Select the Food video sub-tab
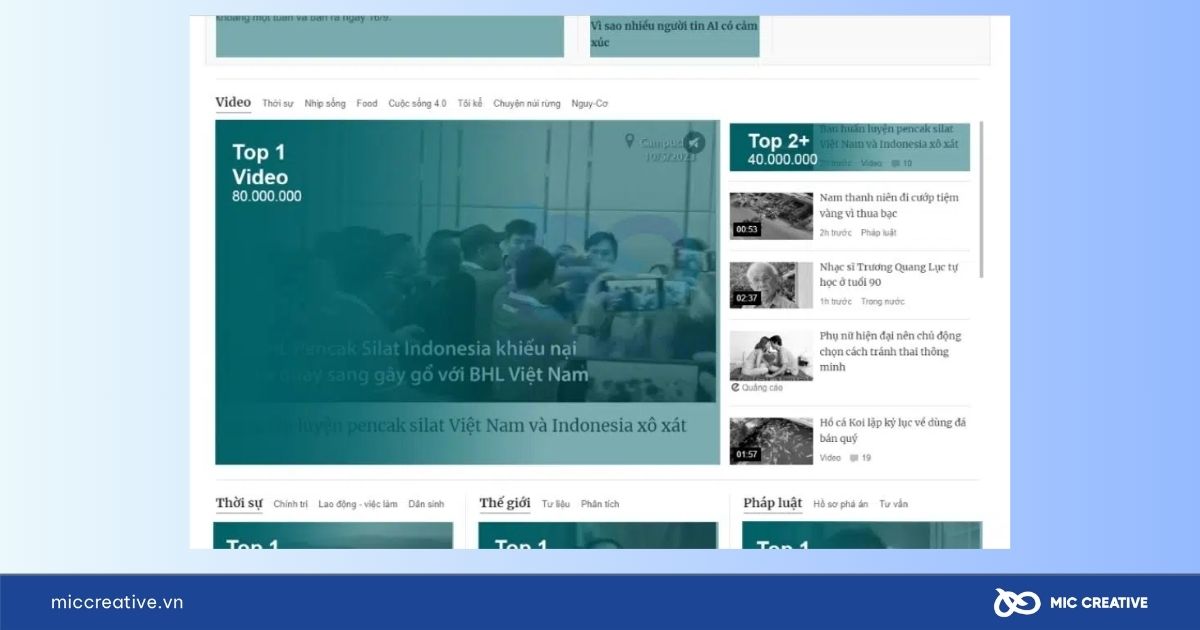This screenshot has width=1200, height=630. click(x=367, y=103)
